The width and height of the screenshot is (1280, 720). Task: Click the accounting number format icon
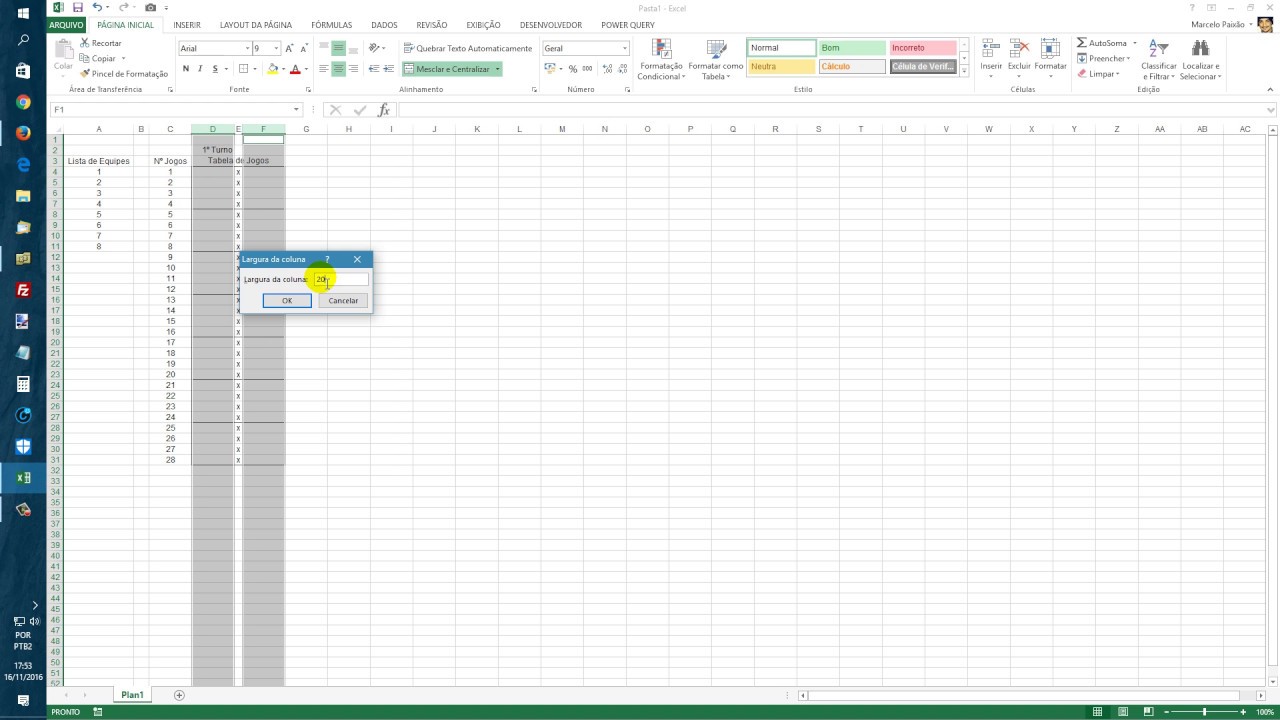click(549, 69)
